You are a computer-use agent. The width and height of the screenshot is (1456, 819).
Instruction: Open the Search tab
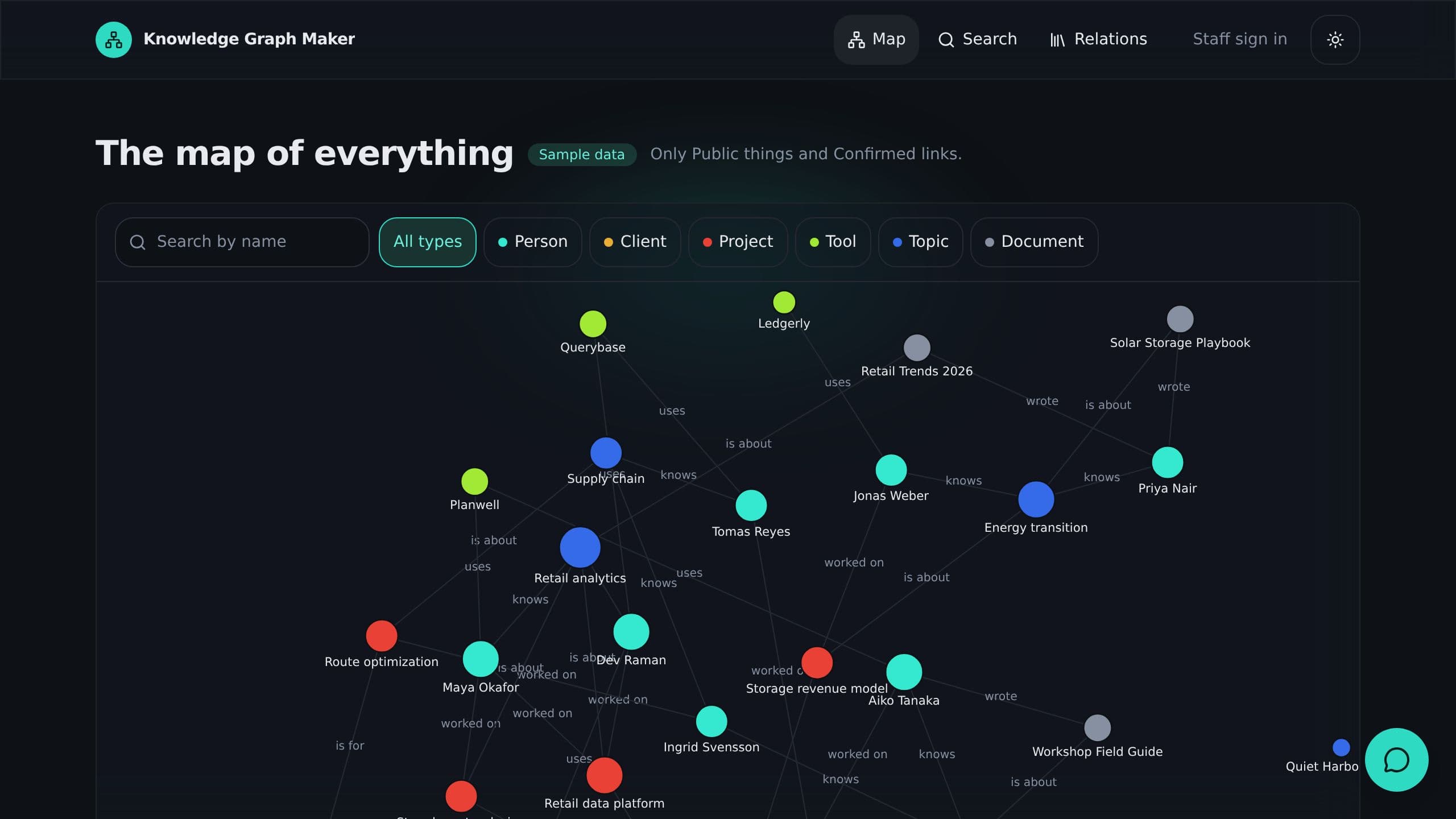pyautogui.click(x=977, y=40)
